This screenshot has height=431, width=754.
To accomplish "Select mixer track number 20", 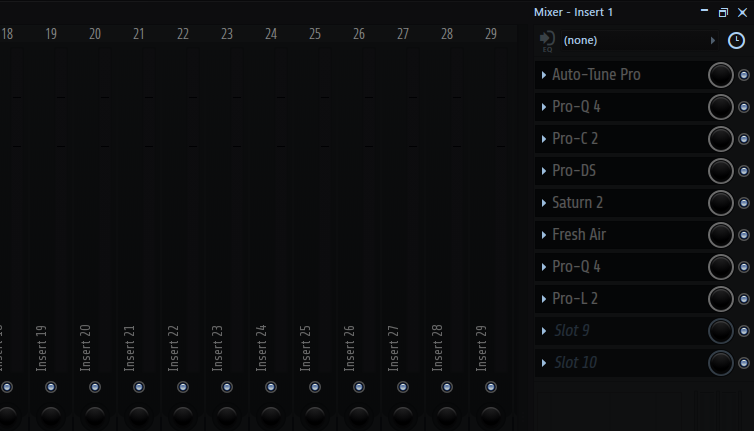I will [95, 34].
